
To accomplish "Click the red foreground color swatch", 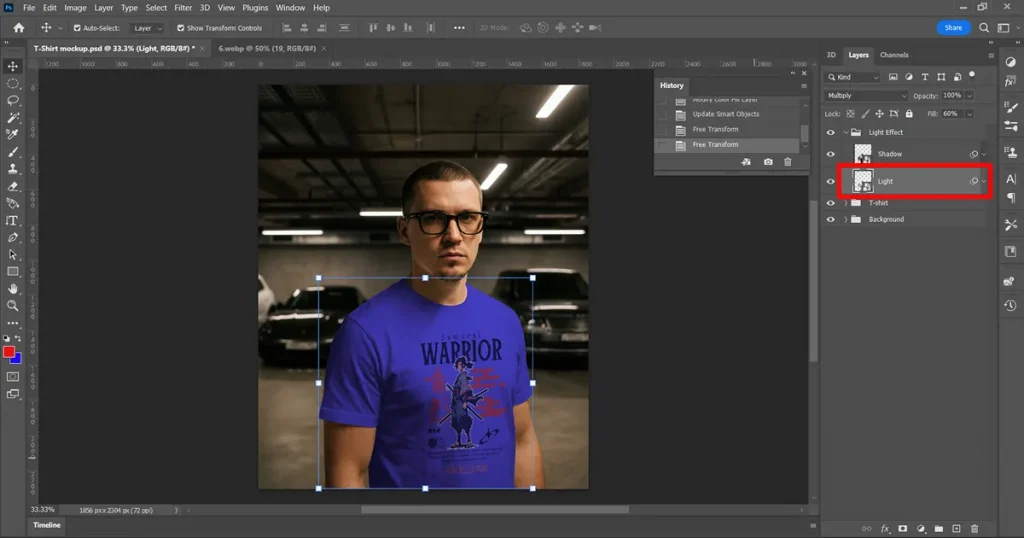I will coord(8,351).
